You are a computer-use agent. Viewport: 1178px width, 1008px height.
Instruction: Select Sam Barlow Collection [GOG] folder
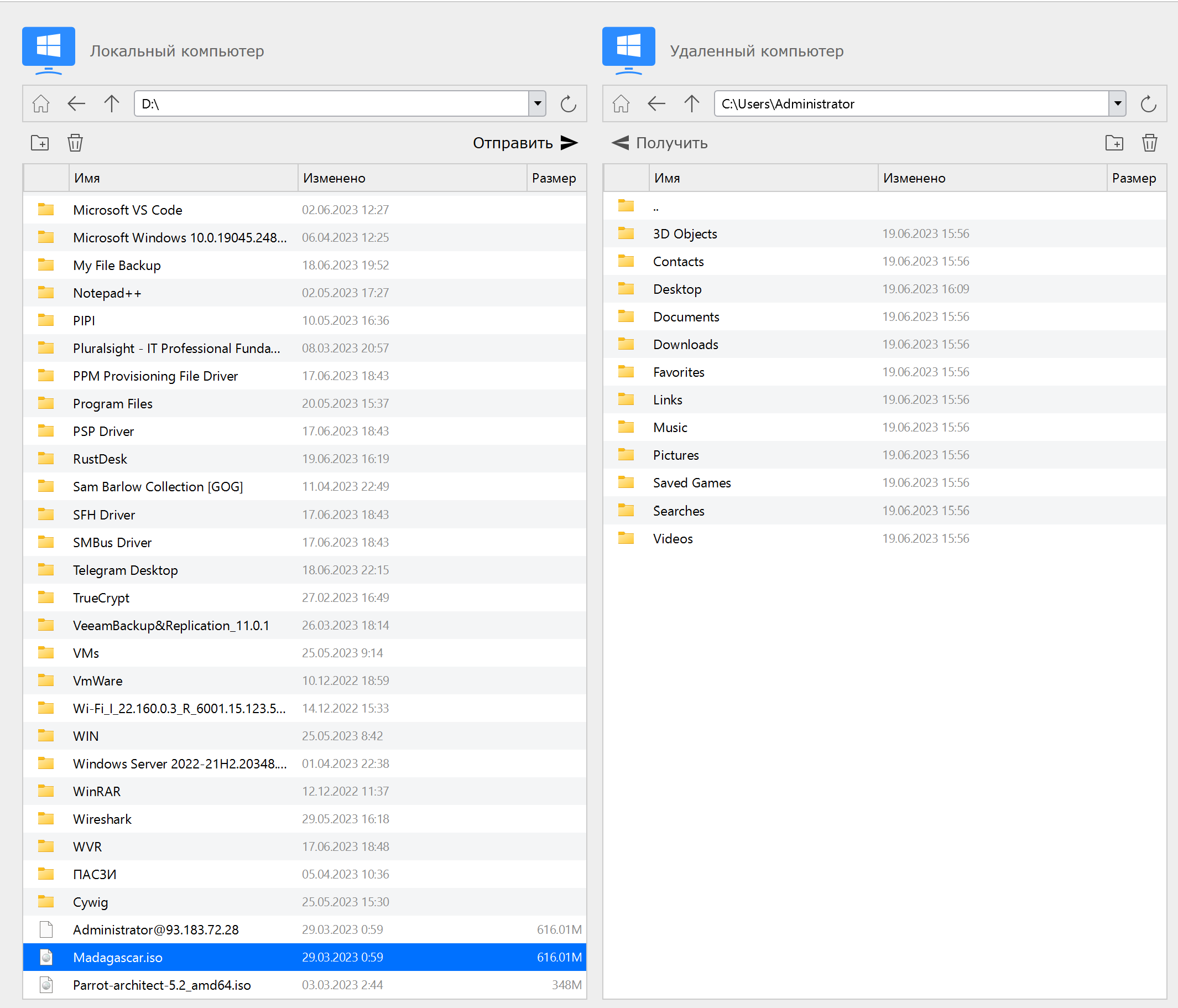point(305,486)
